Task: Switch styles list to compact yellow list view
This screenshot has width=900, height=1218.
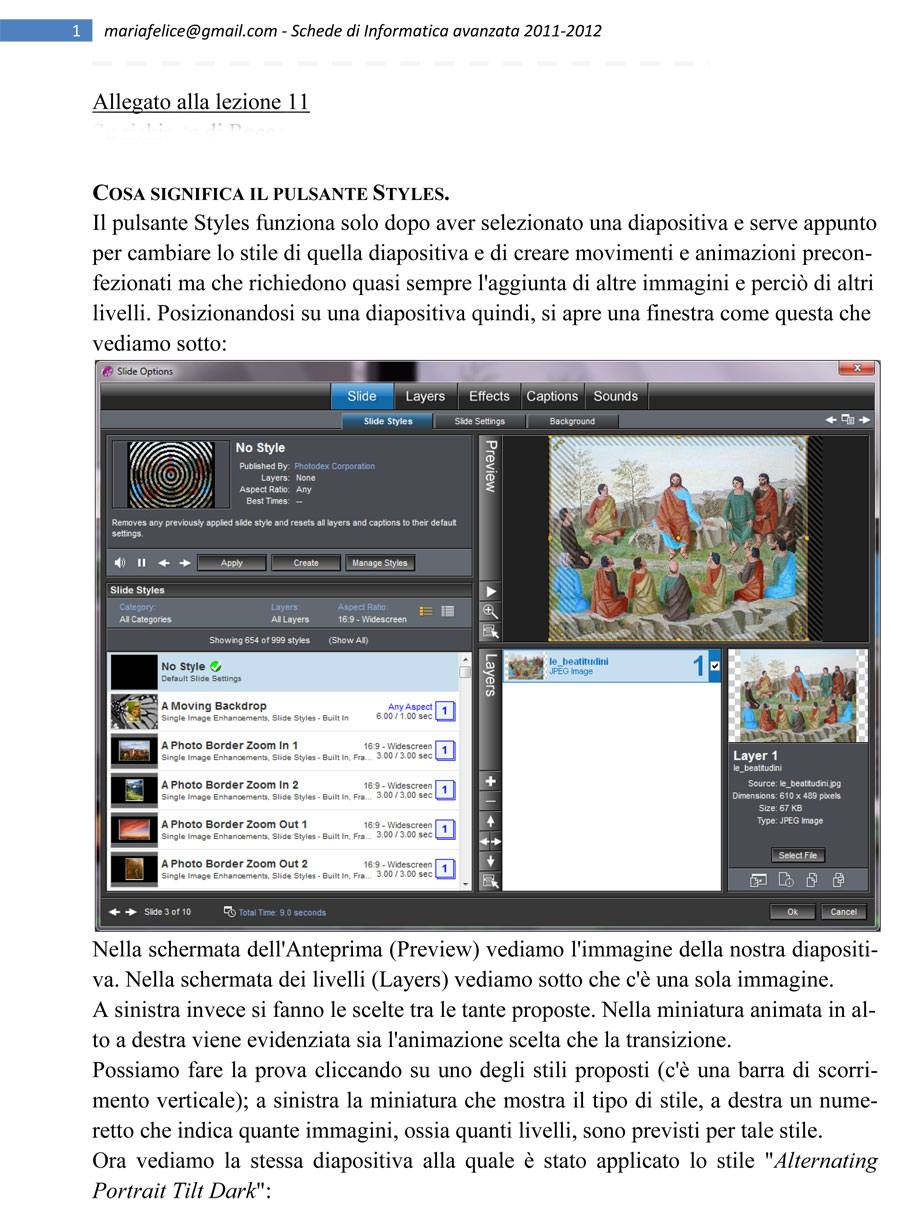Action: (x=426, y=610)
